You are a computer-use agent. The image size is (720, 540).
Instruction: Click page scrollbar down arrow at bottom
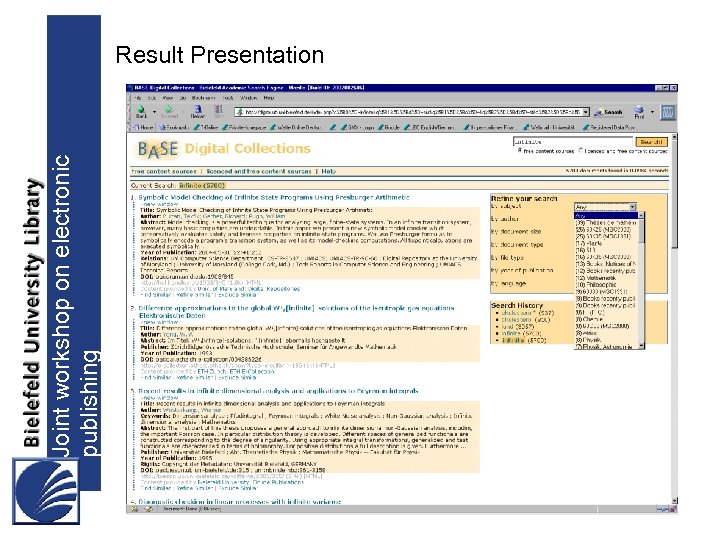[x=674, y=501]
